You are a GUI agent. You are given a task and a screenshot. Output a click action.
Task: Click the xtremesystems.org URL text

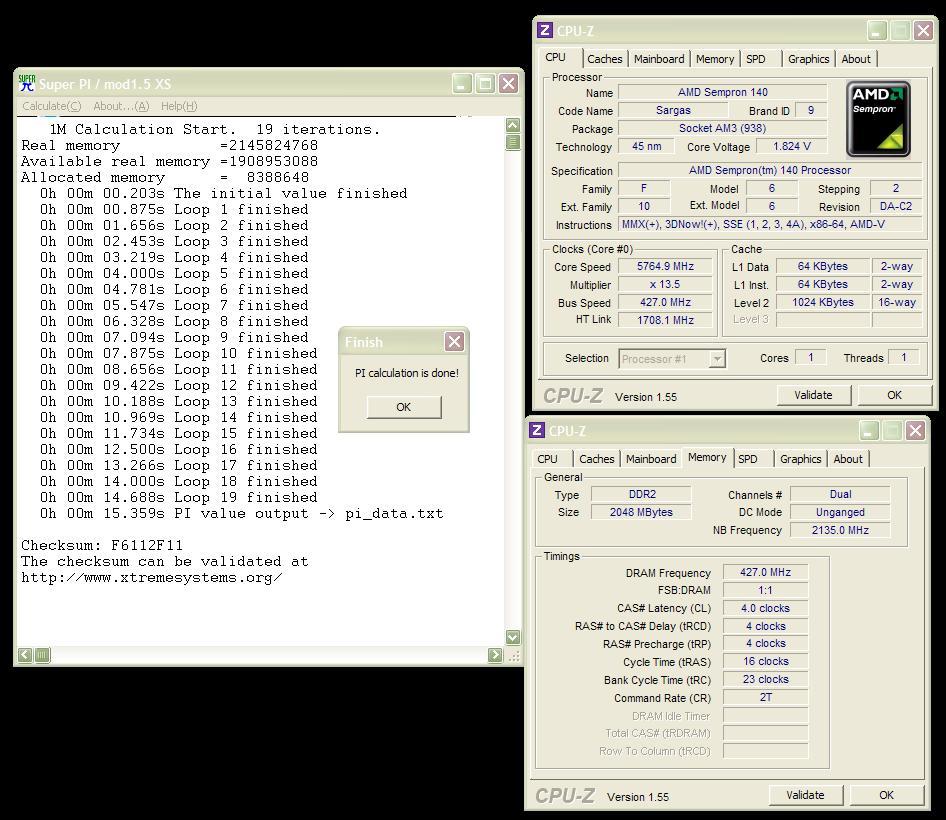tap(151, 578)
